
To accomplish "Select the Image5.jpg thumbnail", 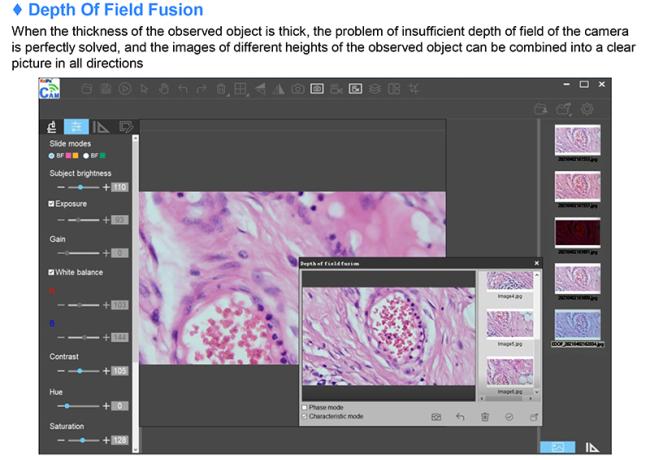I will (x=507, y=324).
